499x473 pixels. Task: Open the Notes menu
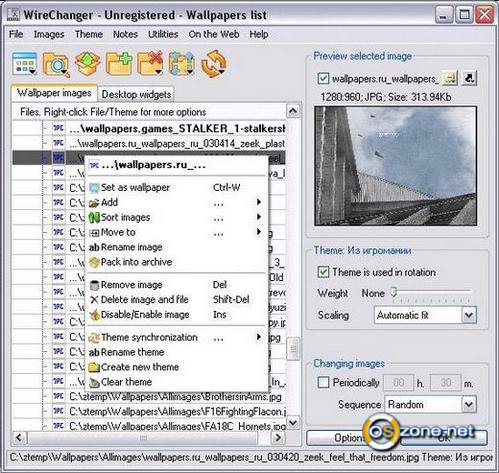click(x=125, y=34)
